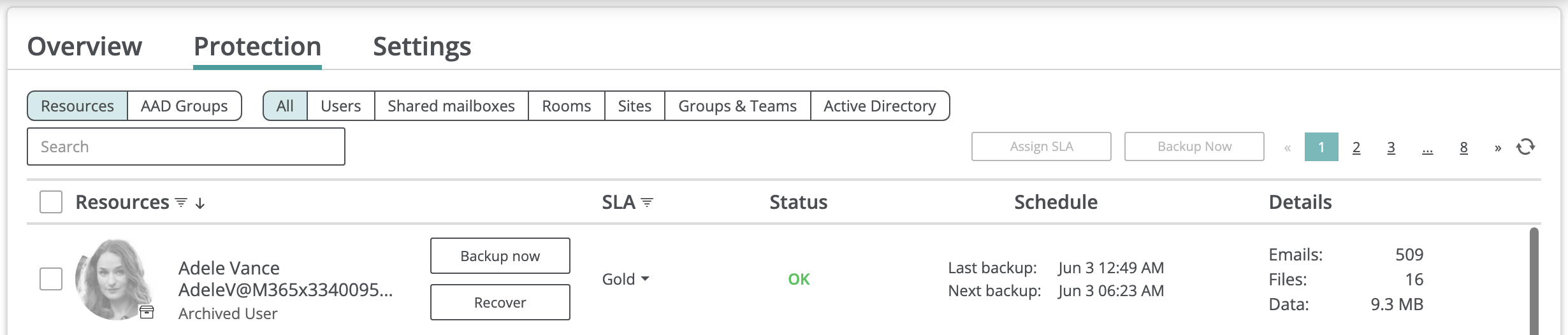Filter the SLA column

pos(647,203)
